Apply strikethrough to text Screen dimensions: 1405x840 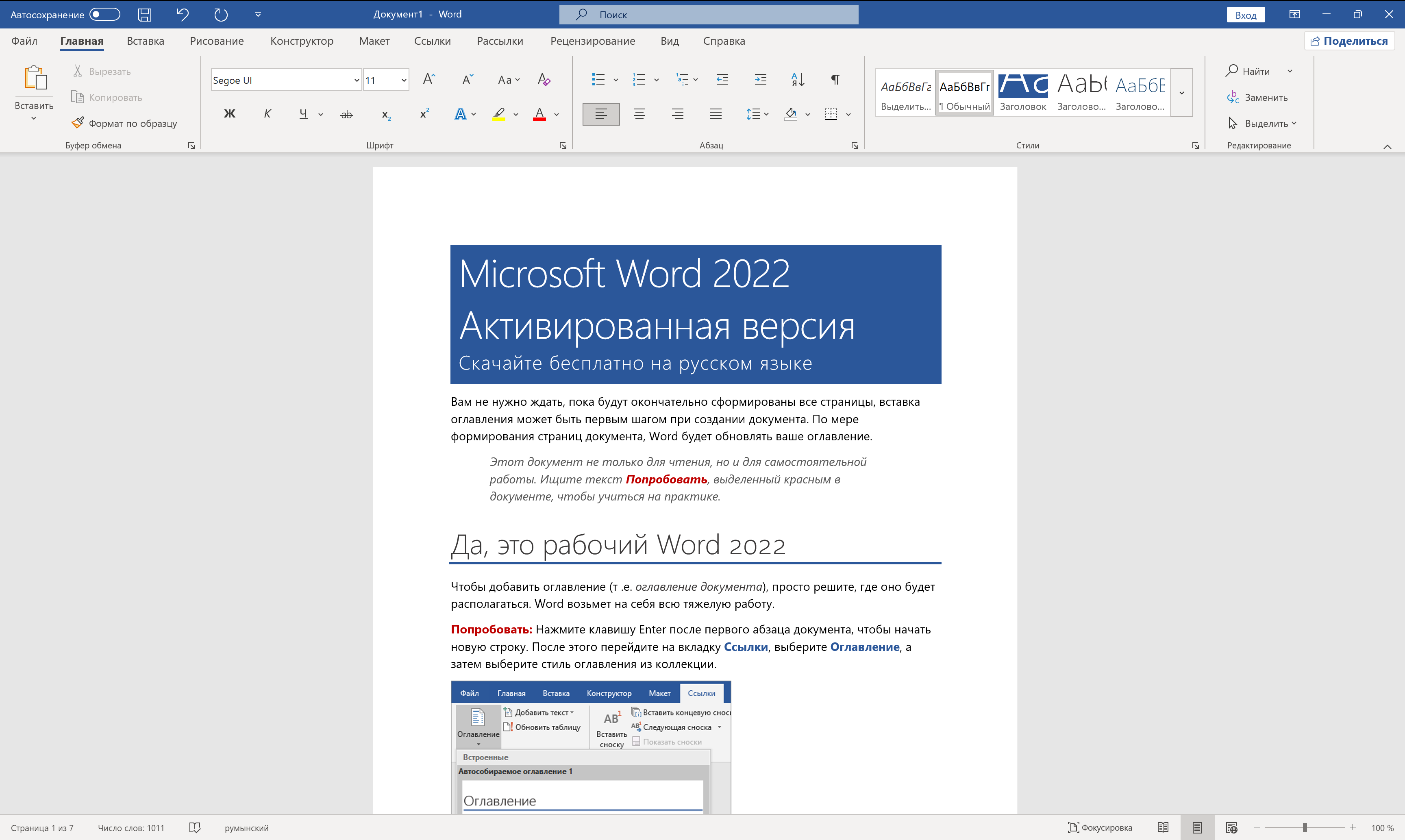pos(346,114)
